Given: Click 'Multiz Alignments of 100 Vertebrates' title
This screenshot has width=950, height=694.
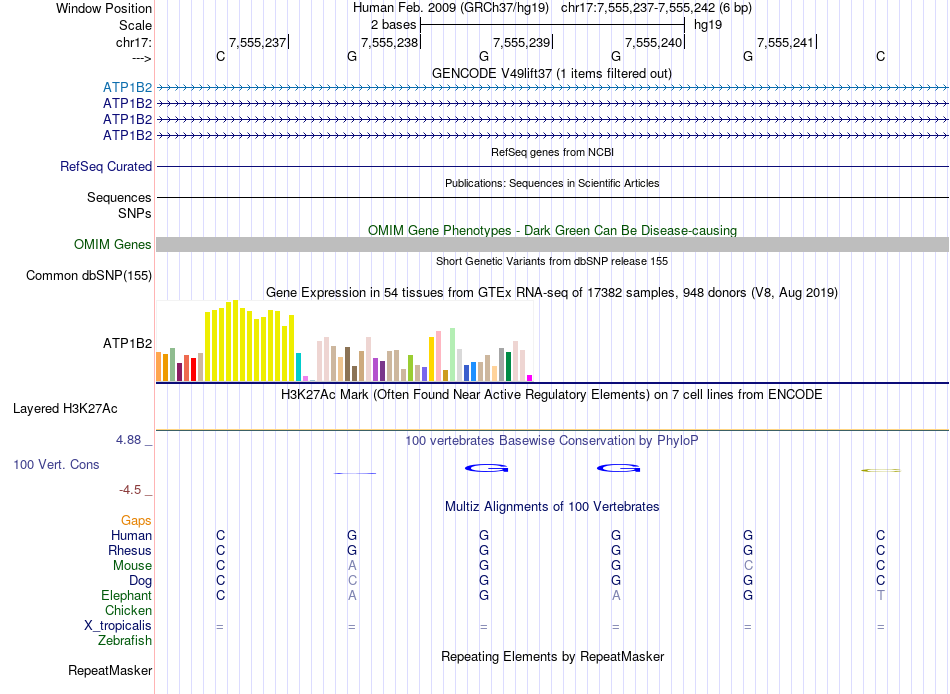Looking at the screenshot, I should point(552,507).
